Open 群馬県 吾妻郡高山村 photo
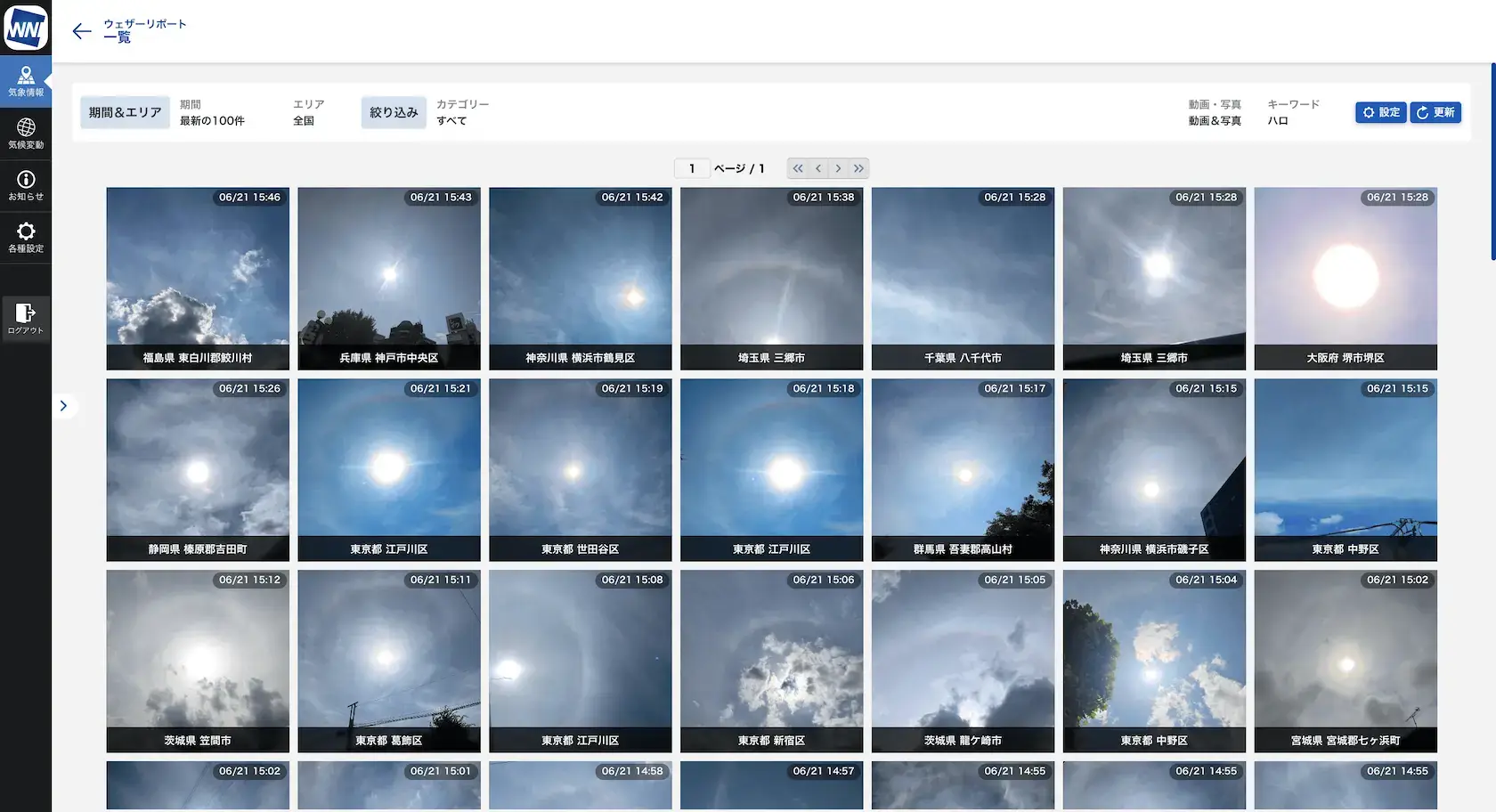Viewport: 1496px width, 812px height. click(963, 470)
